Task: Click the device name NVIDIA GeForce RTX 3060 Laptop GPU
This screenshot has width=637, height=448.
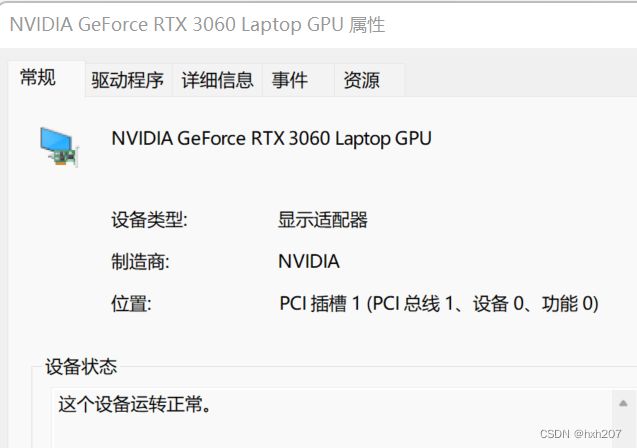Action: [271, 139]
